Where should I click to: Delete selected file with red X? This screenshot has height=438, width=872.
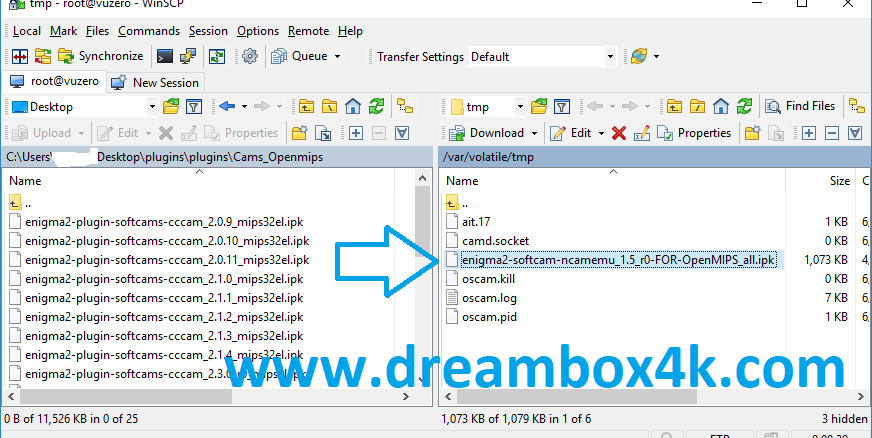coord(619,133)
